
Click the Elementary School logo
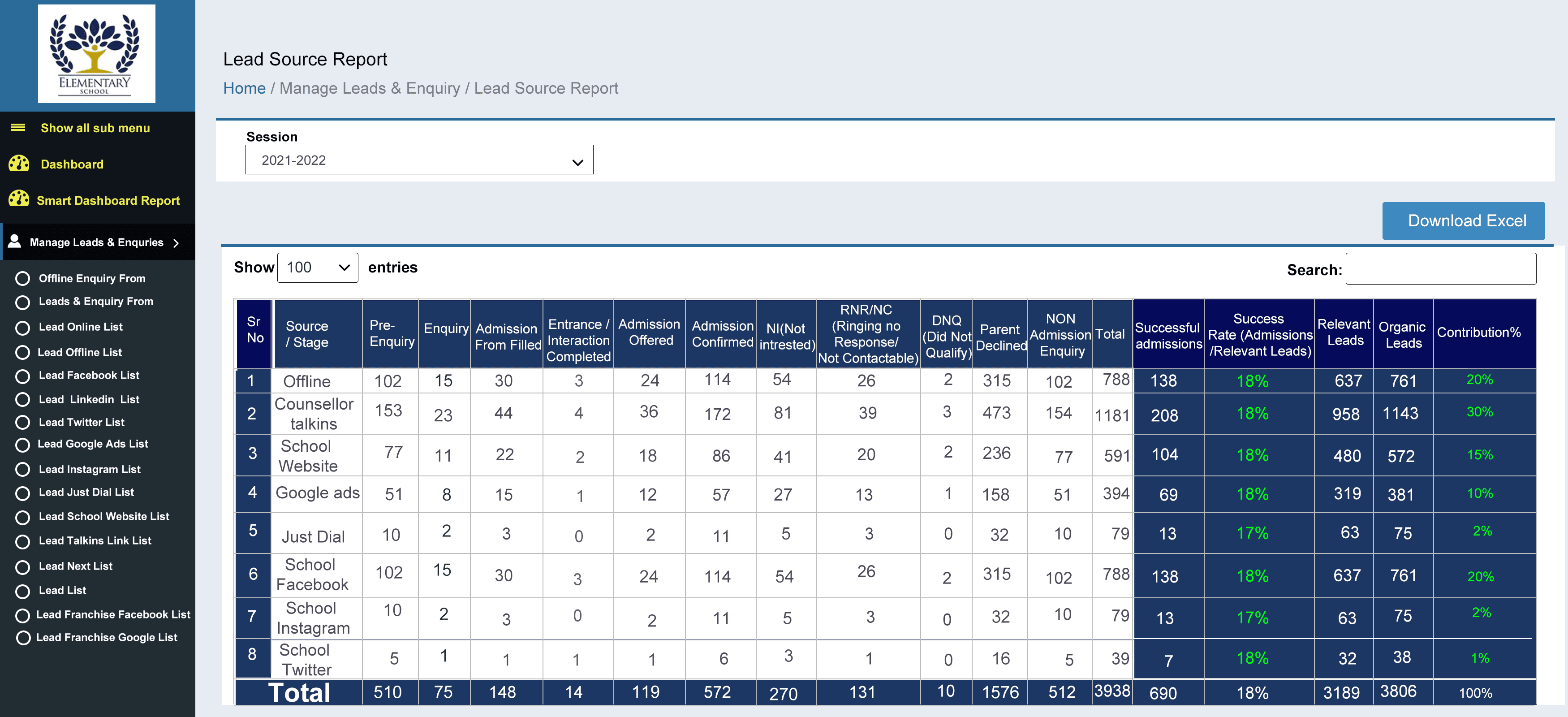(x=96, y=54)
